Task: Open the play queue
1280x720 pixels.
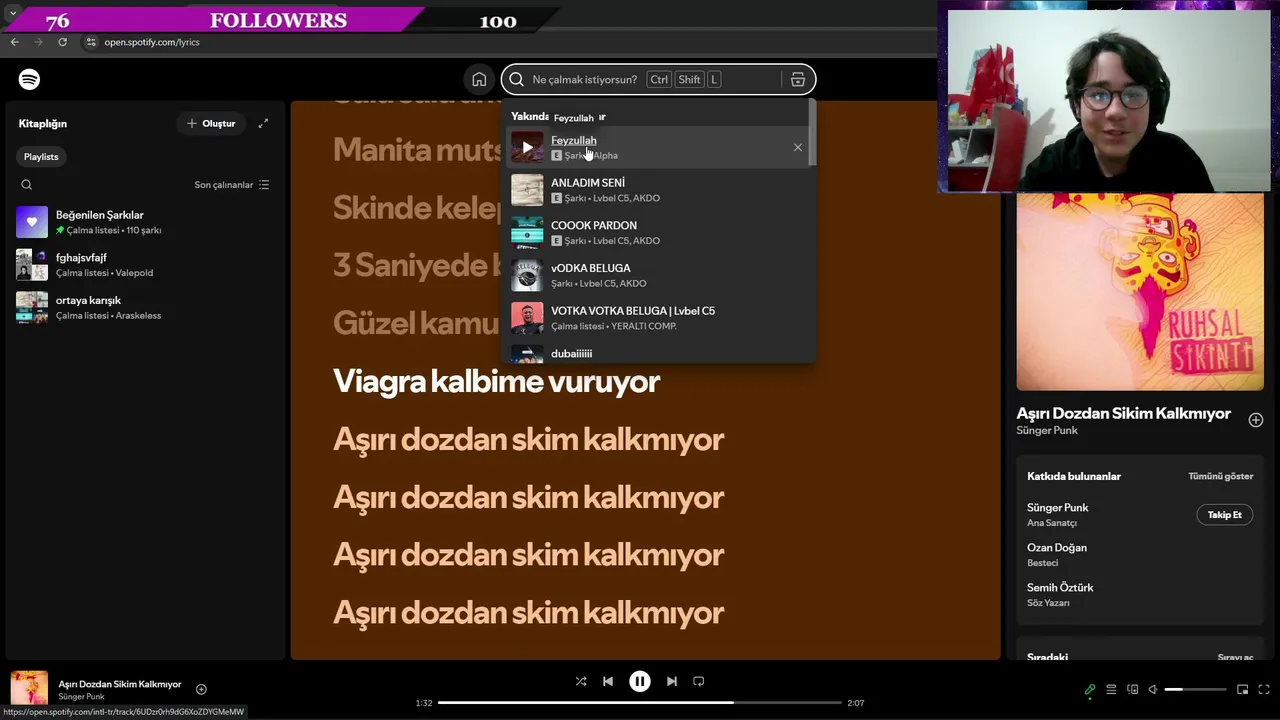Action: 1111,689
